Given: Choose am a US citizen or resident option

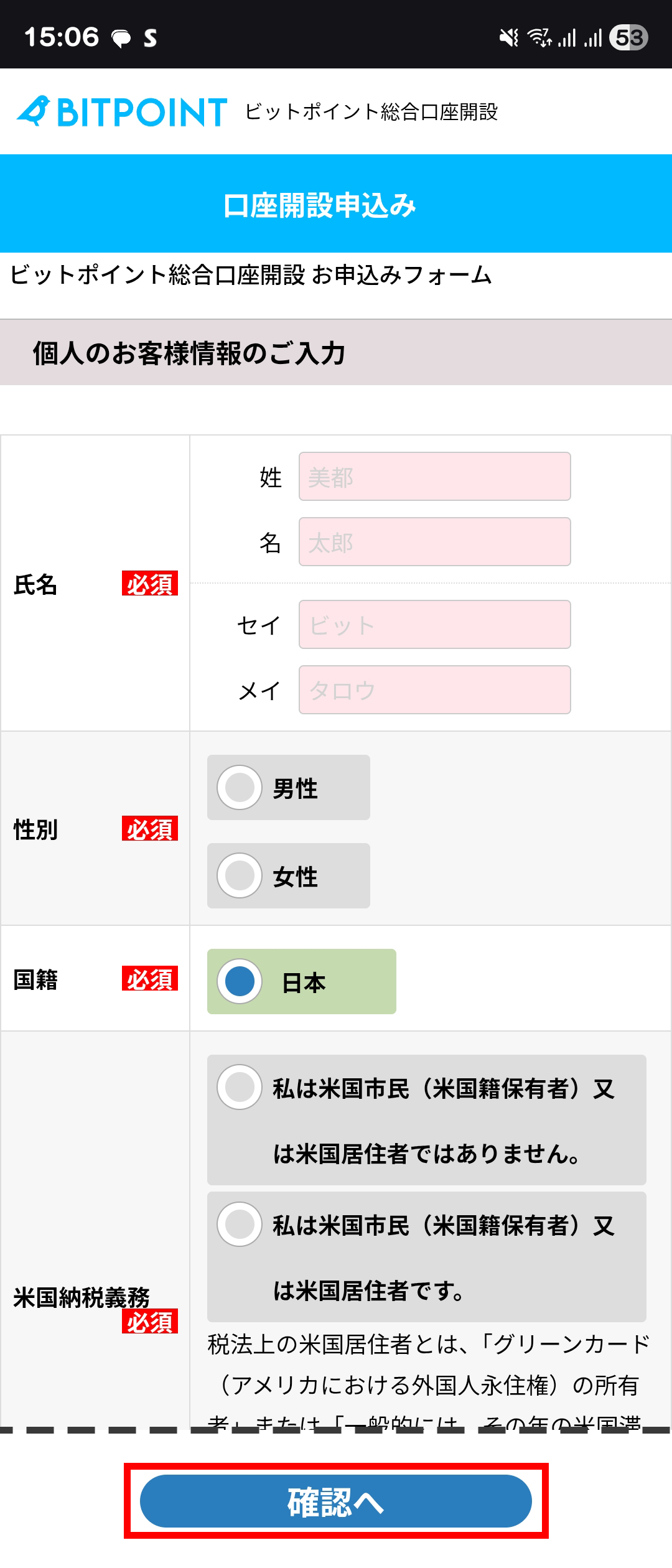Looking at the screenshot, I should point(427,1257).
